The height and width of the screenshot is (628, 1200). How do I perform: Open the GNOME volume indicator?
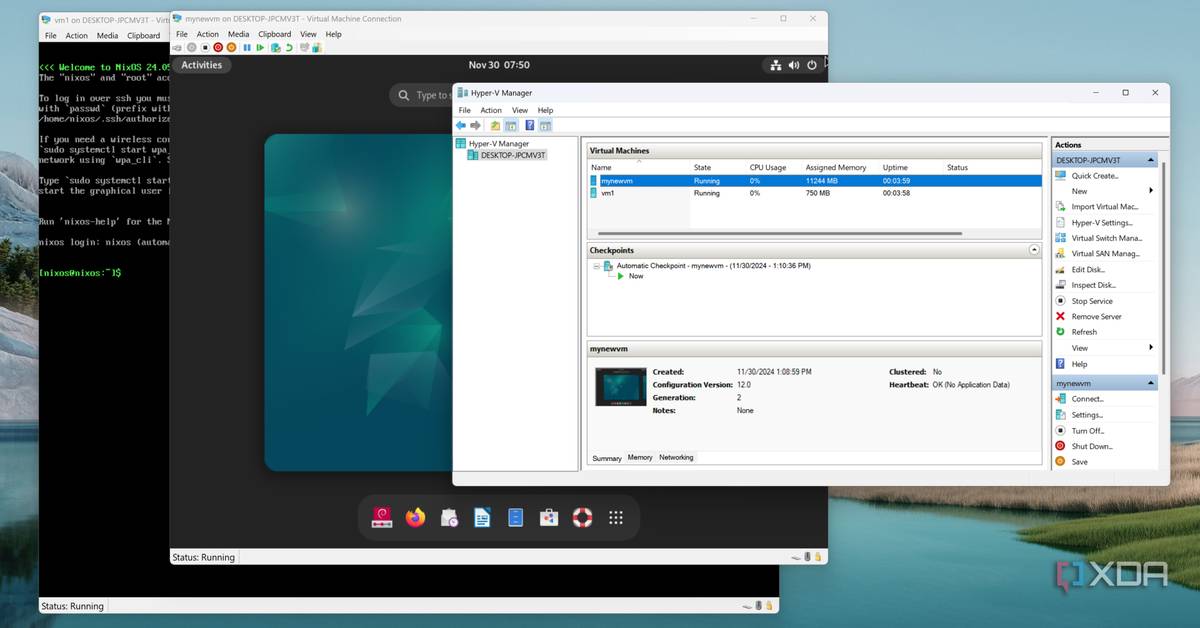click(x=794, y=65)
